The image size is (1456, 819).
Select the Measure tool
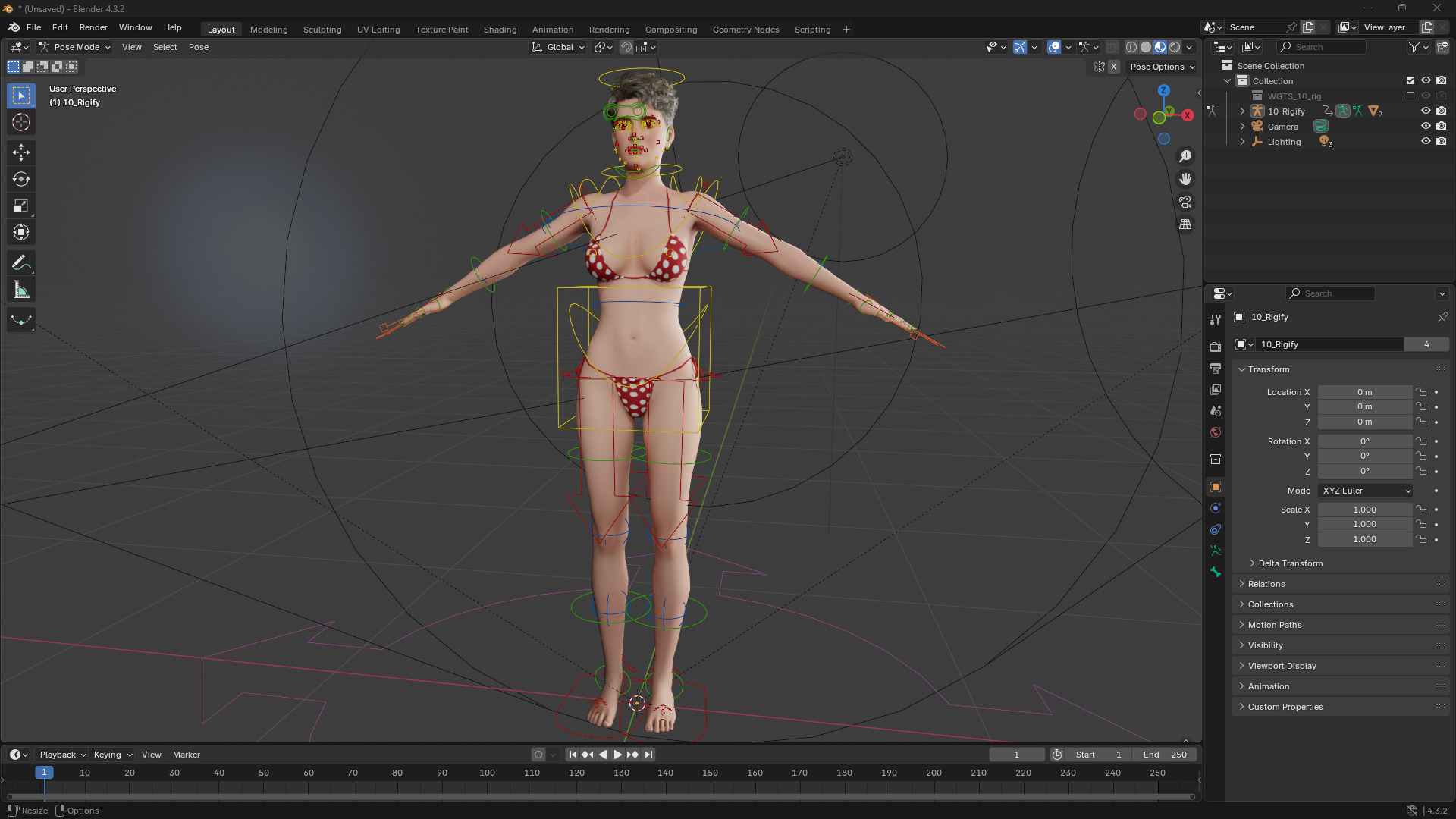[x=21, y=290]
